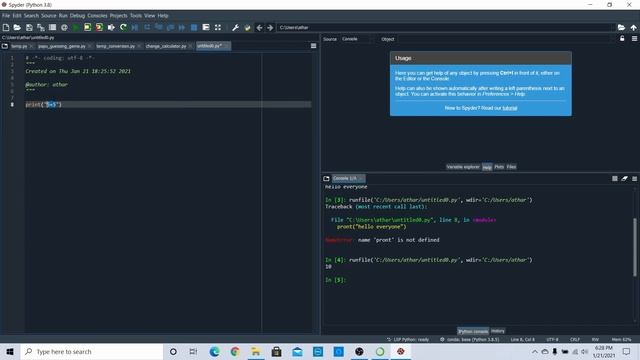Click print statement on line 8
Viewport: 640px width, 360px height.
pyautogui.click(x=43, y=104)
